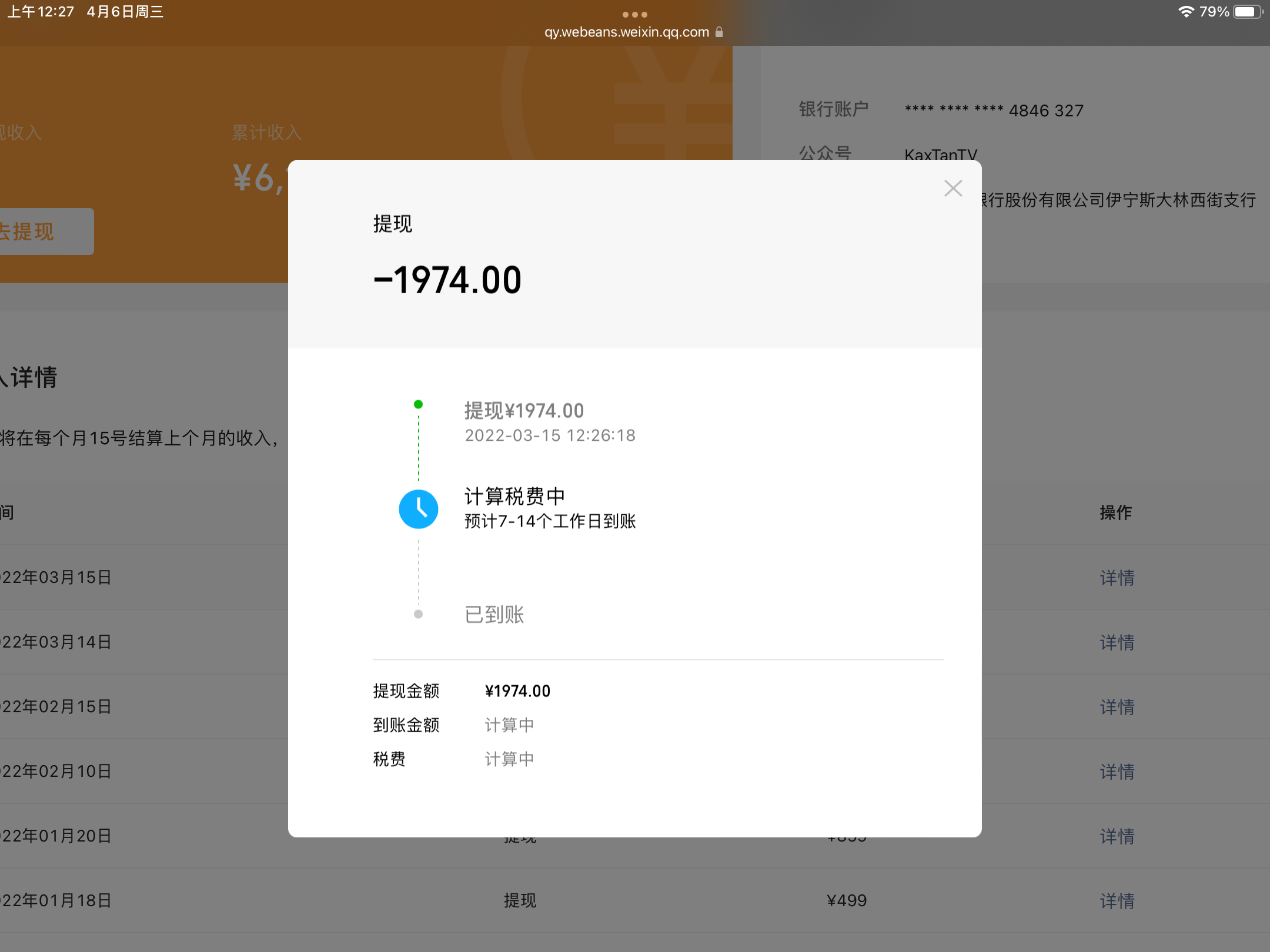Tap the 计算税费中 status text
The height and width of the screenshot is (952, 1270).
click(514, 496)
